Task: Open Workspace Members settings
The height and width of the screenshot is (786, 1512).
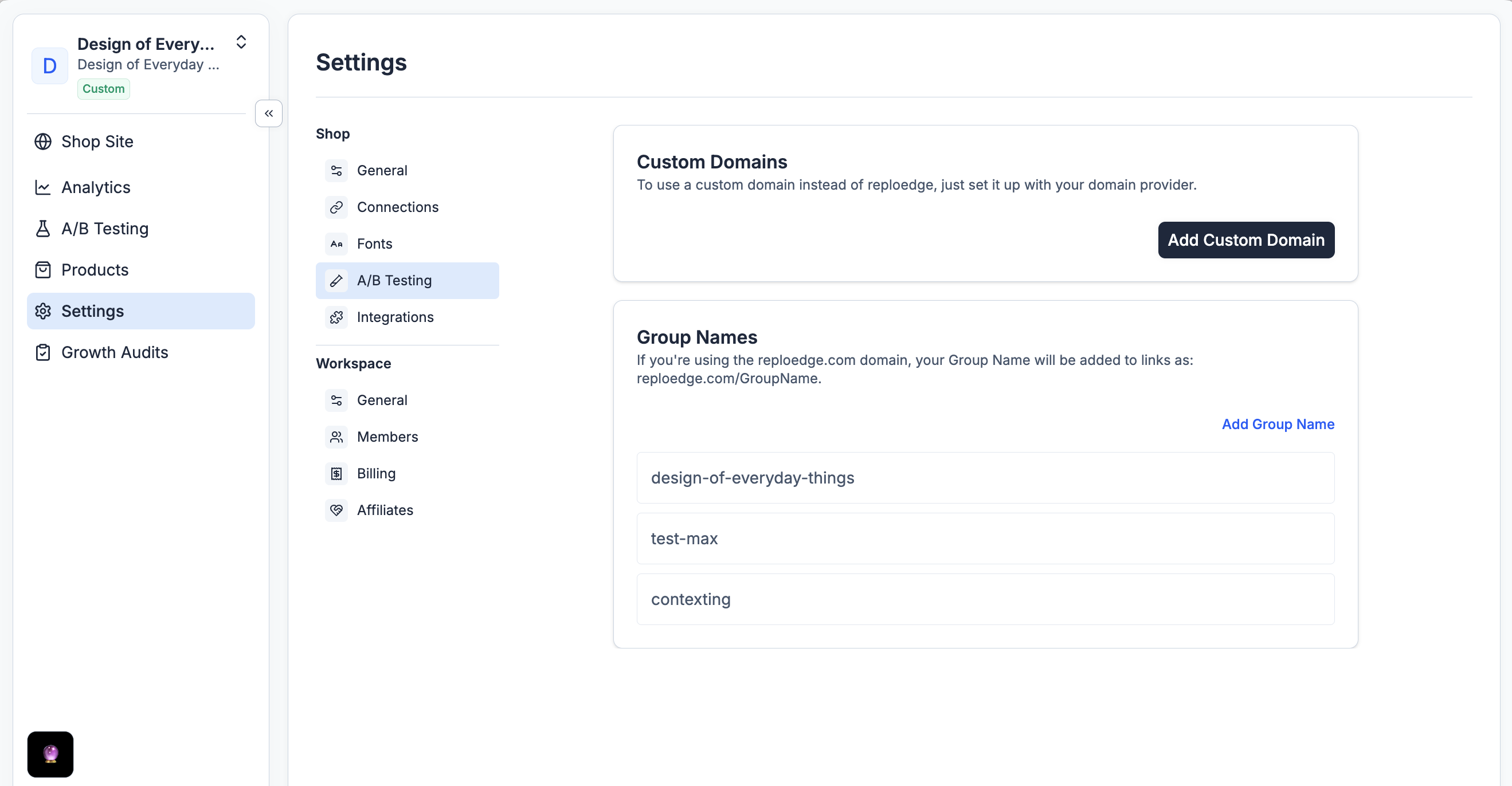Action: 387,437
